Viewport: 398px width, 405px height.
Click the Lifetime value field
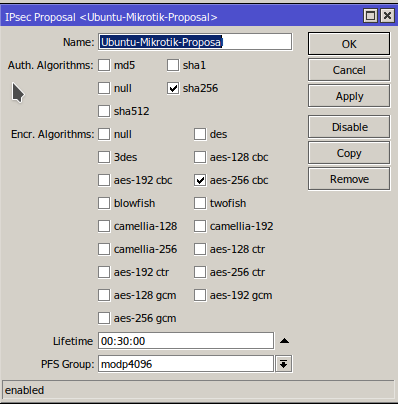pyautogui.click(x=186, y=341)
